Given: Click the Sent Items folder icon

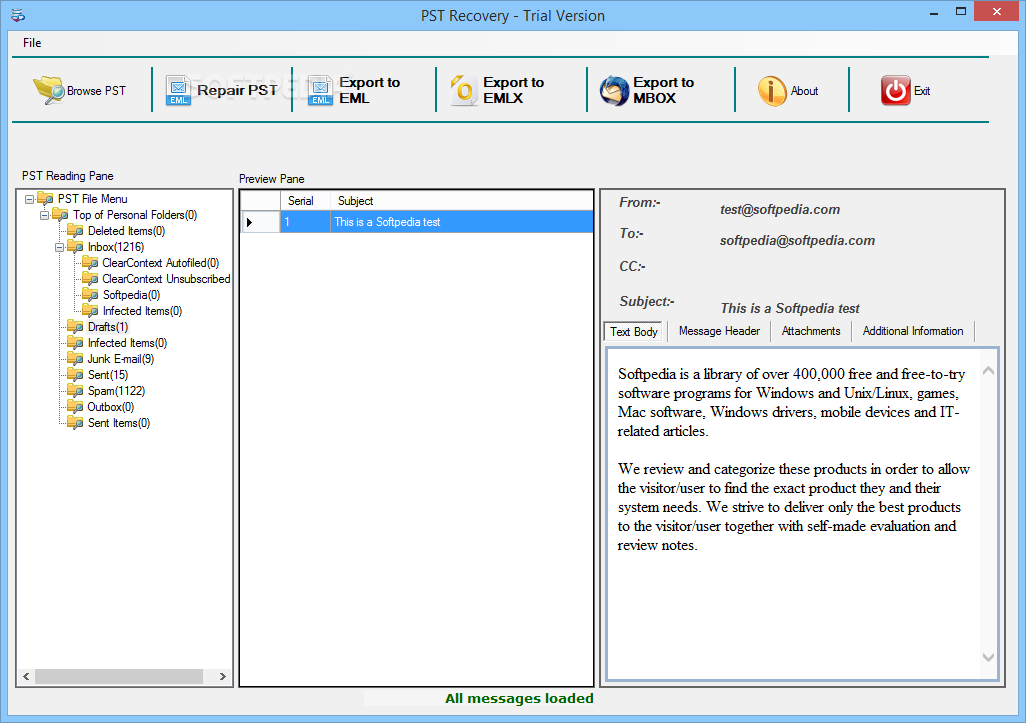Looking at the screenshot, I should (x=76, y=423).
